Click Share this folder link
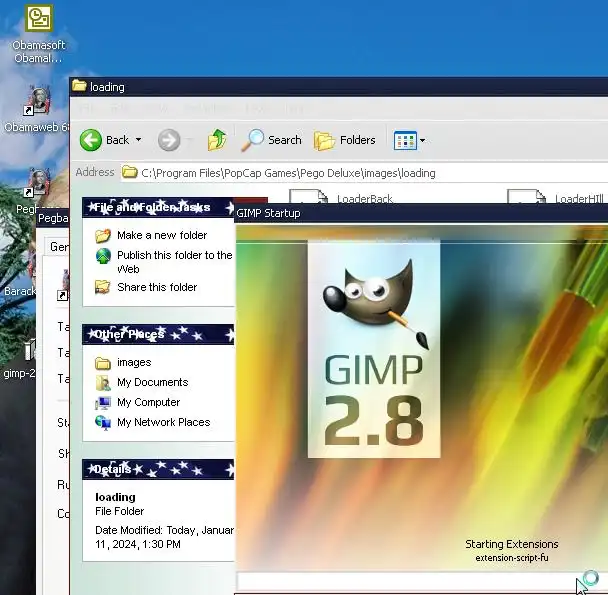This screenshot has width=608, height=595. pyautogui.click(x=157, y=287)
